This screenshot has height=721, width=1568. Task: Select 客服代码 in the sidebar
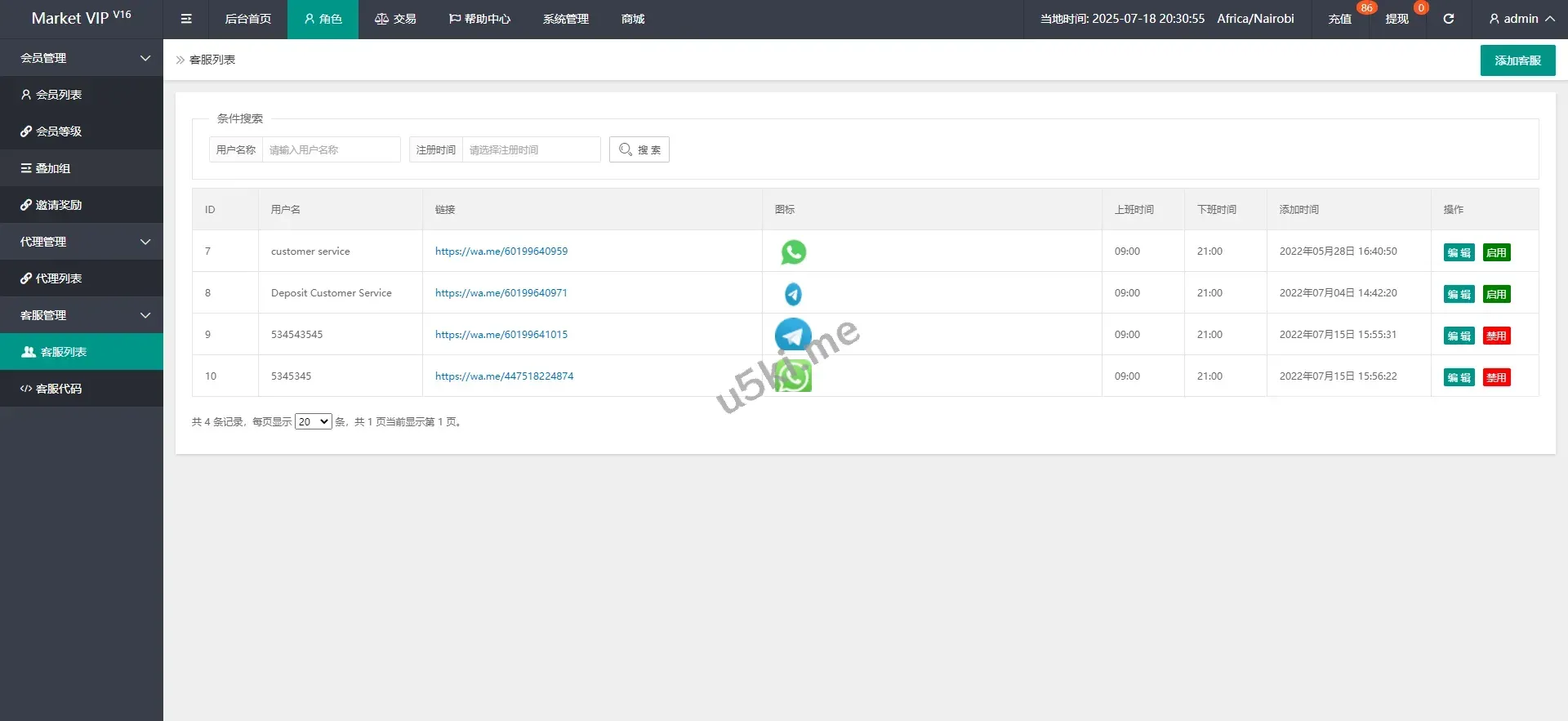coord(59,389)
